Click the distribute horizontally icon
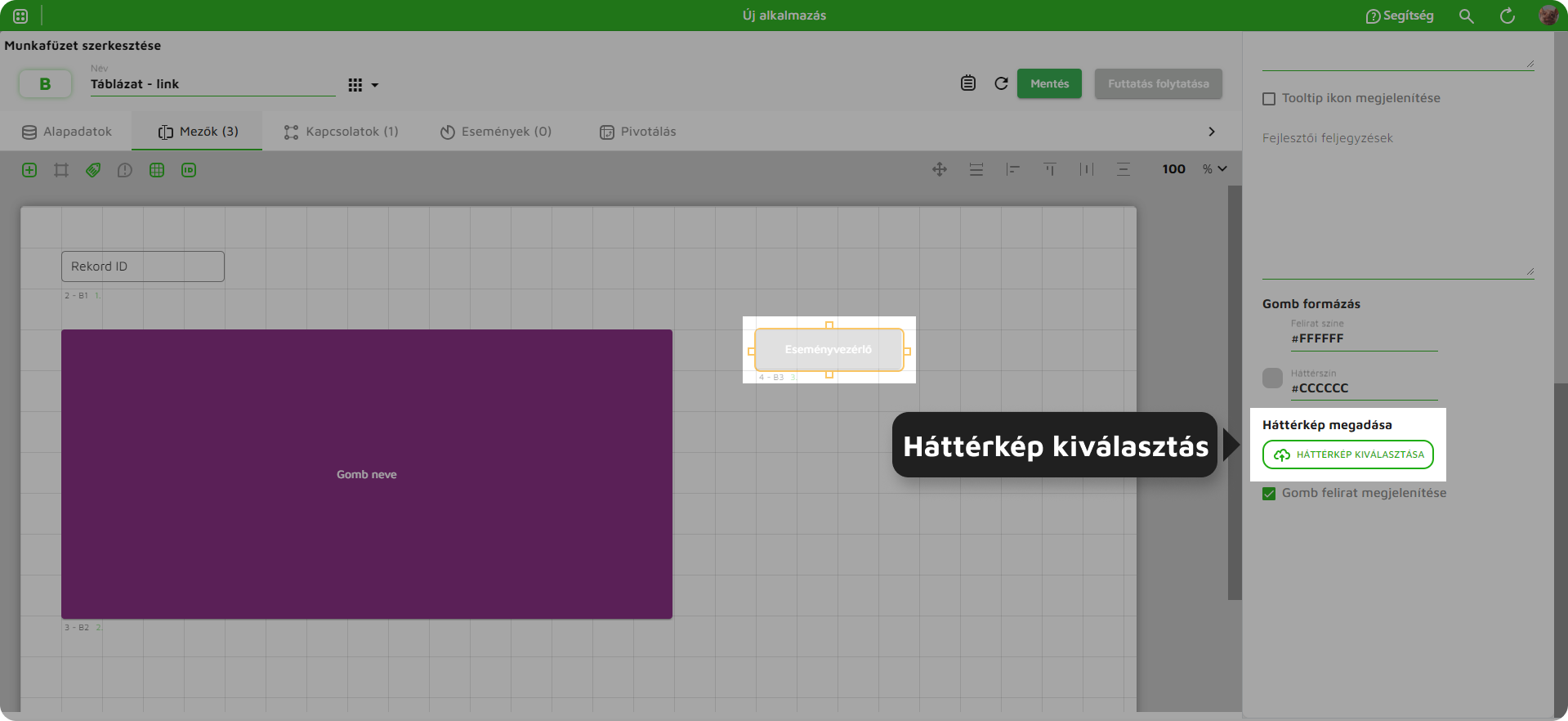1568x721 pixels. (x=1087, y=169)
